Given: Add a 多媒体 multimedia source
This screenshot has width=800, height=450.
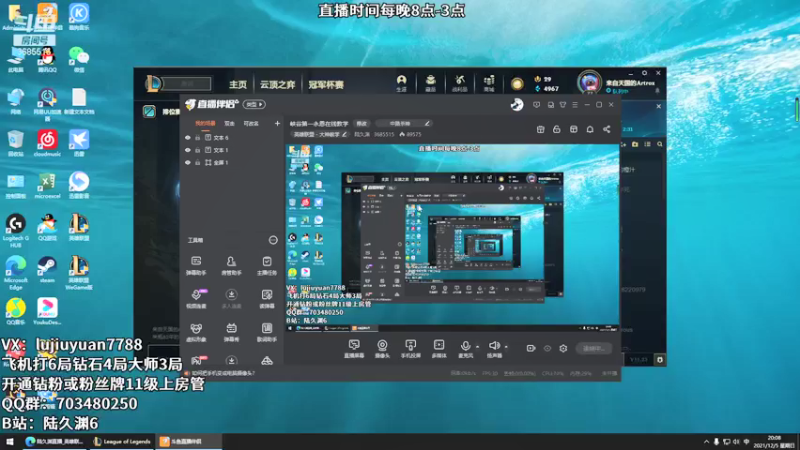Looking at the screenshot, I should coord(439,349).
